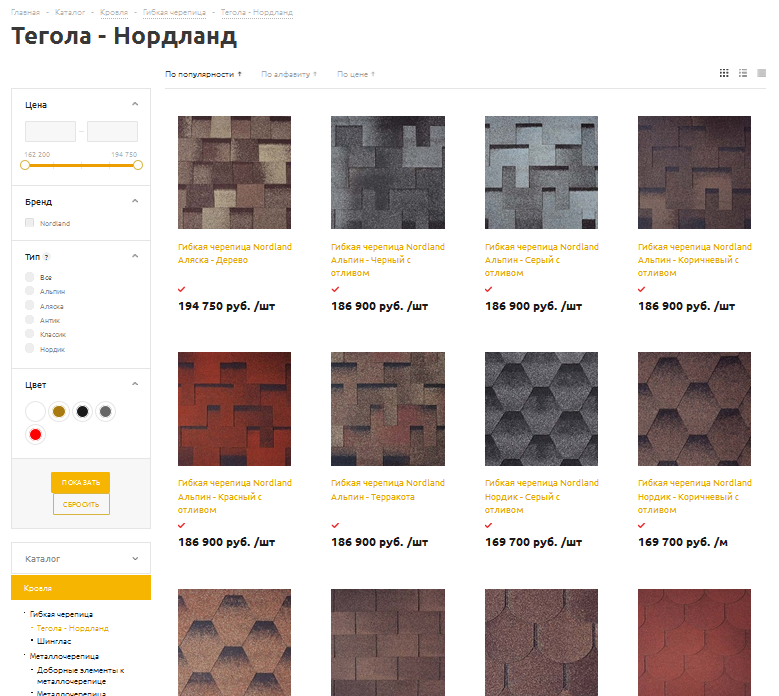Select the gray color swatch
The width and height of the screenshot is (779, 696).
click(105, 411)
